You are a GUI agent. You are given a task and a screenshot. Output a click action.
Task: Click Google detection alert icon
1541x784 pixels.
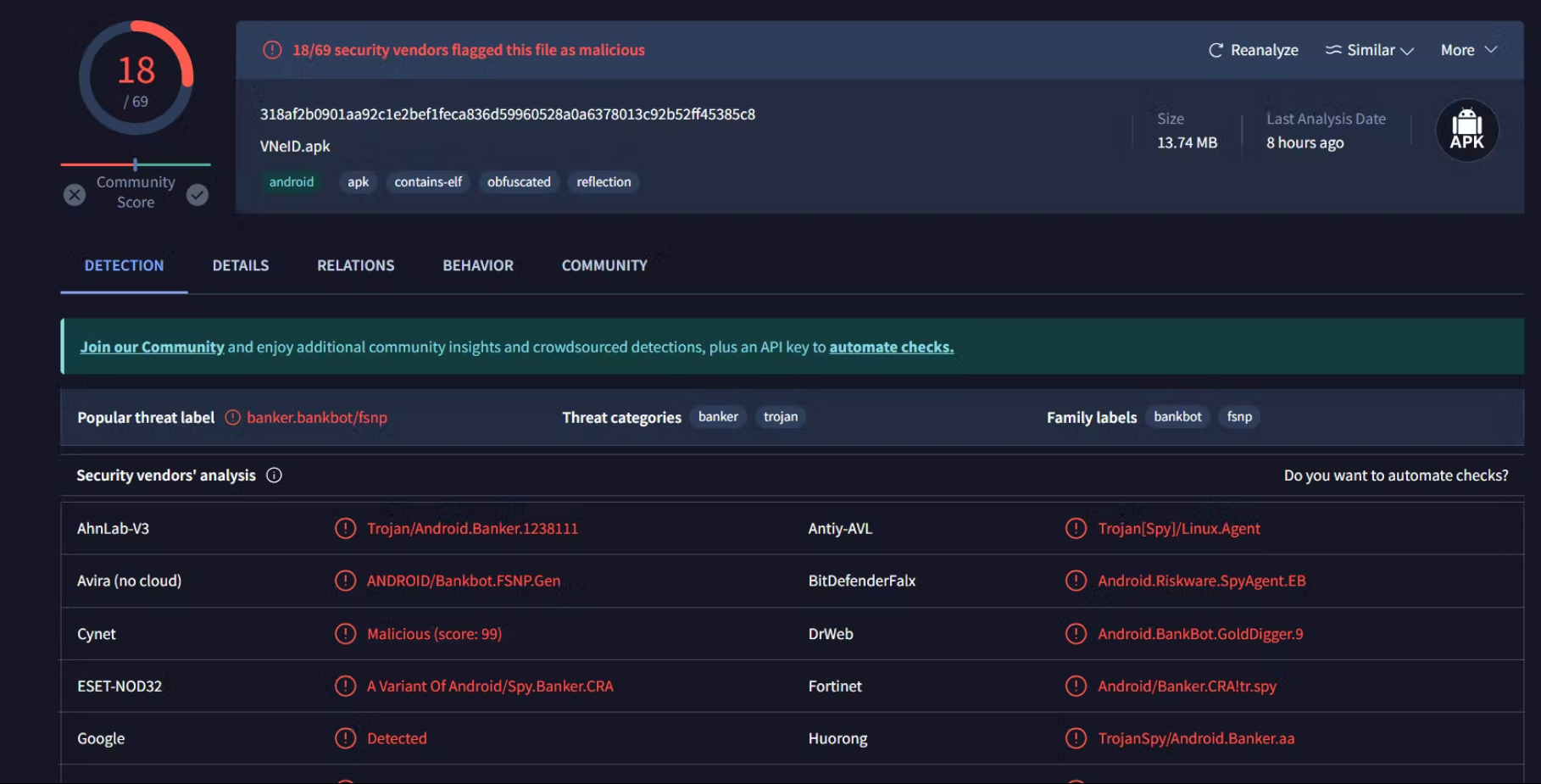pos(345,738)
